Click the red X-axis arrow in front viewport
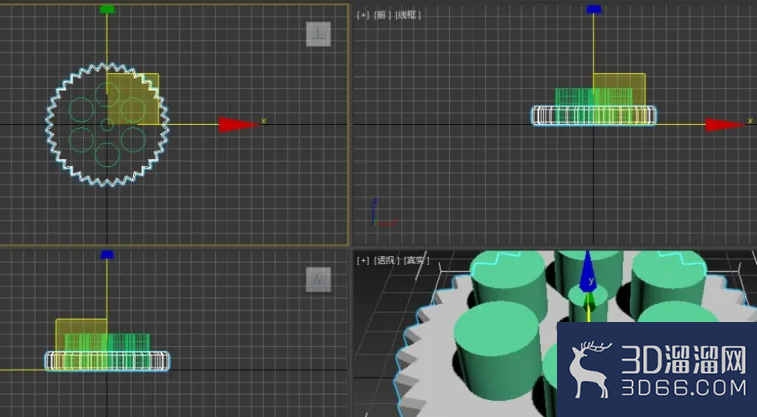Screen dimensions: 757x417 pyautogui.click(x=726, y=125)
